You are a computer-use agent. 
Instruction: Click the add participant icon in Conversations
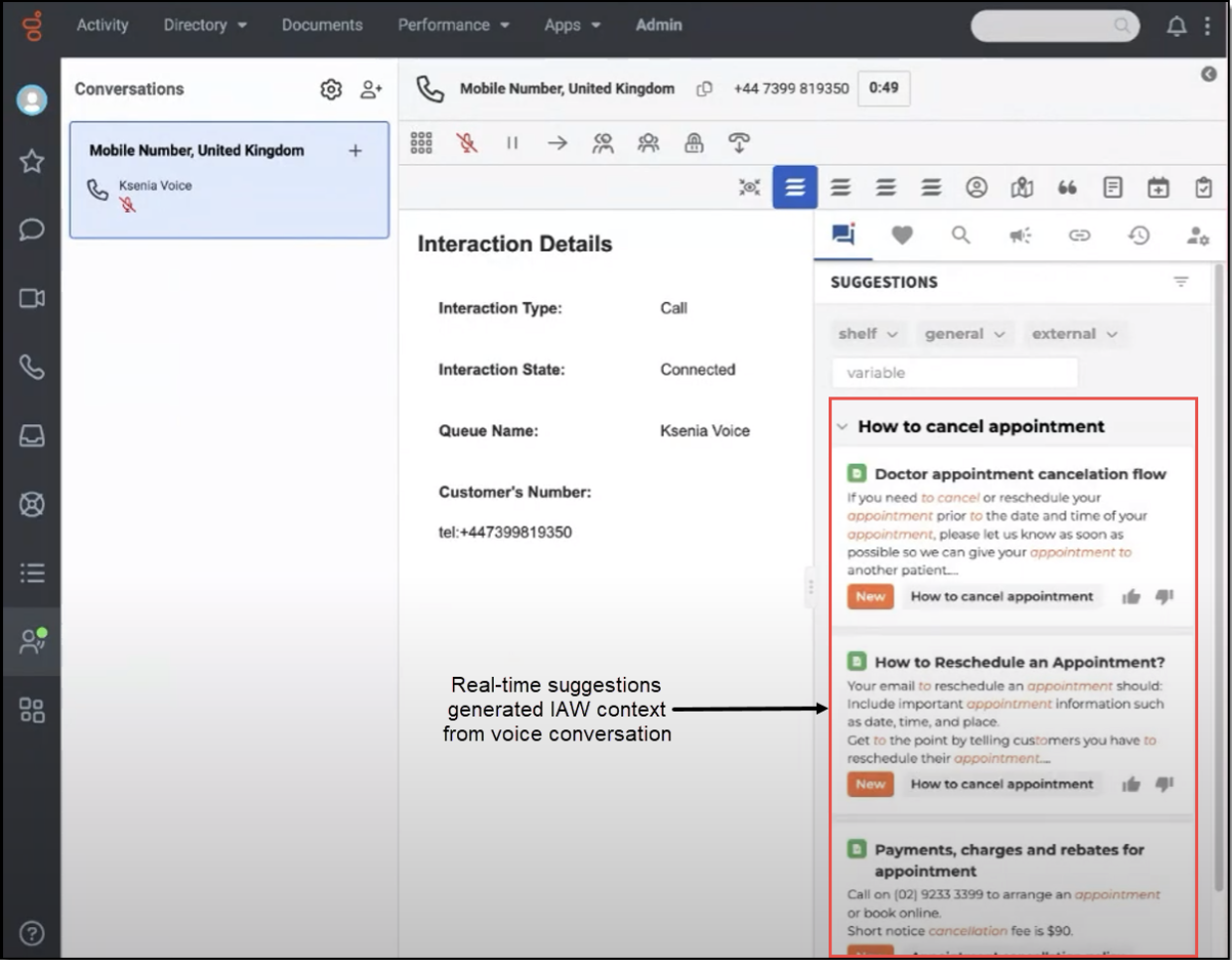click(x=371, y=89)
